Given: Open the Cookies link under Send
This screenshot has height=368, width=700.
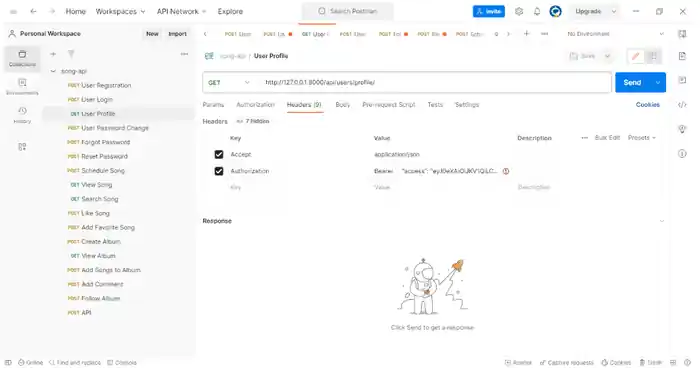Looking at the screenshot, I should [647, 105].
